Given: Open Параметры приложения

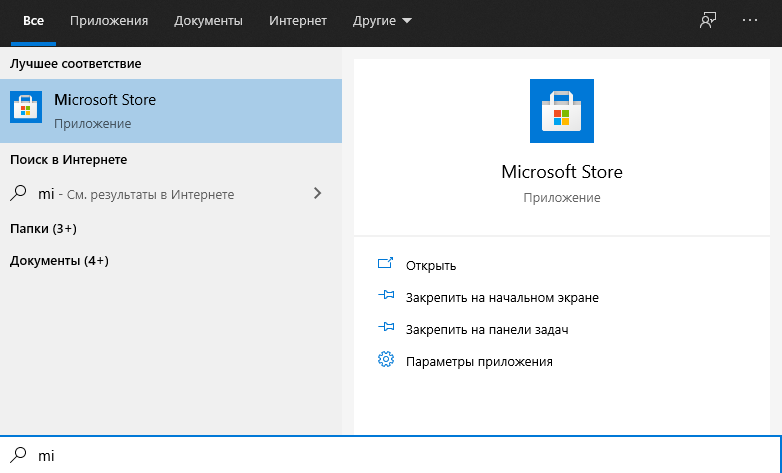Looking at the screenshot, I should coord(479,361).
